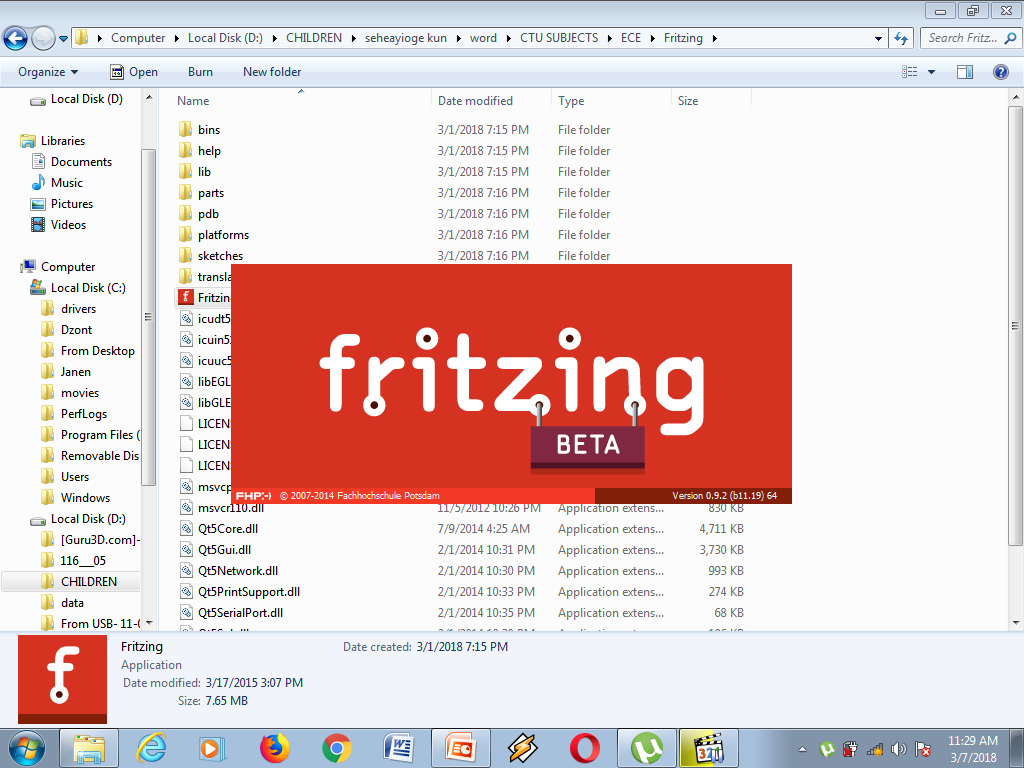Select the Qt5SerialPort.dll file
Screen dimensions: 1024x768
point(240,613)
